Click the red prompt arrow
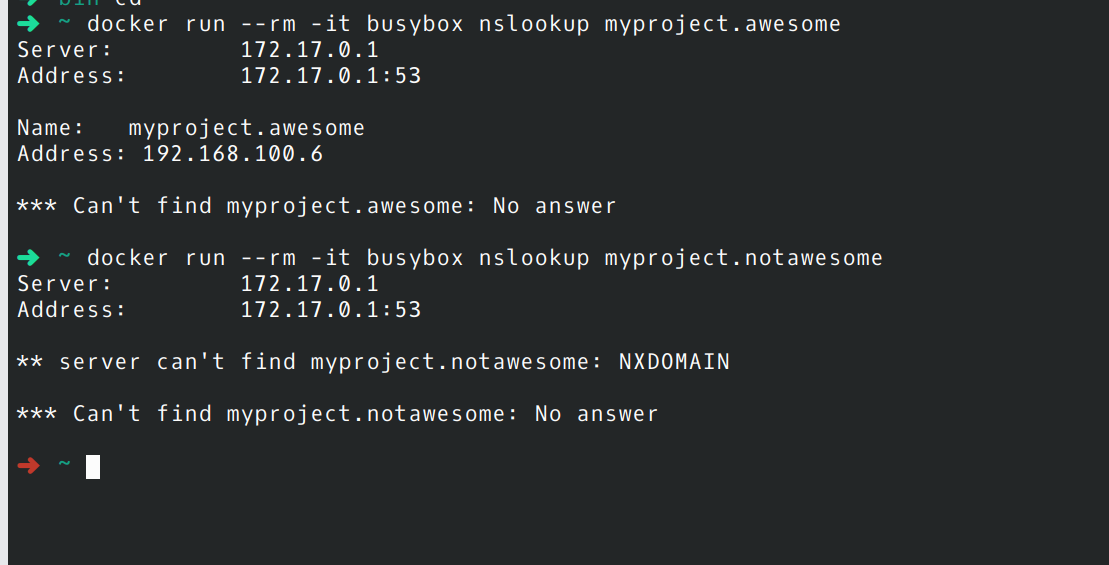Viewport: 1109px width, 565px height. pyautogui.click(x=28, y=465)
